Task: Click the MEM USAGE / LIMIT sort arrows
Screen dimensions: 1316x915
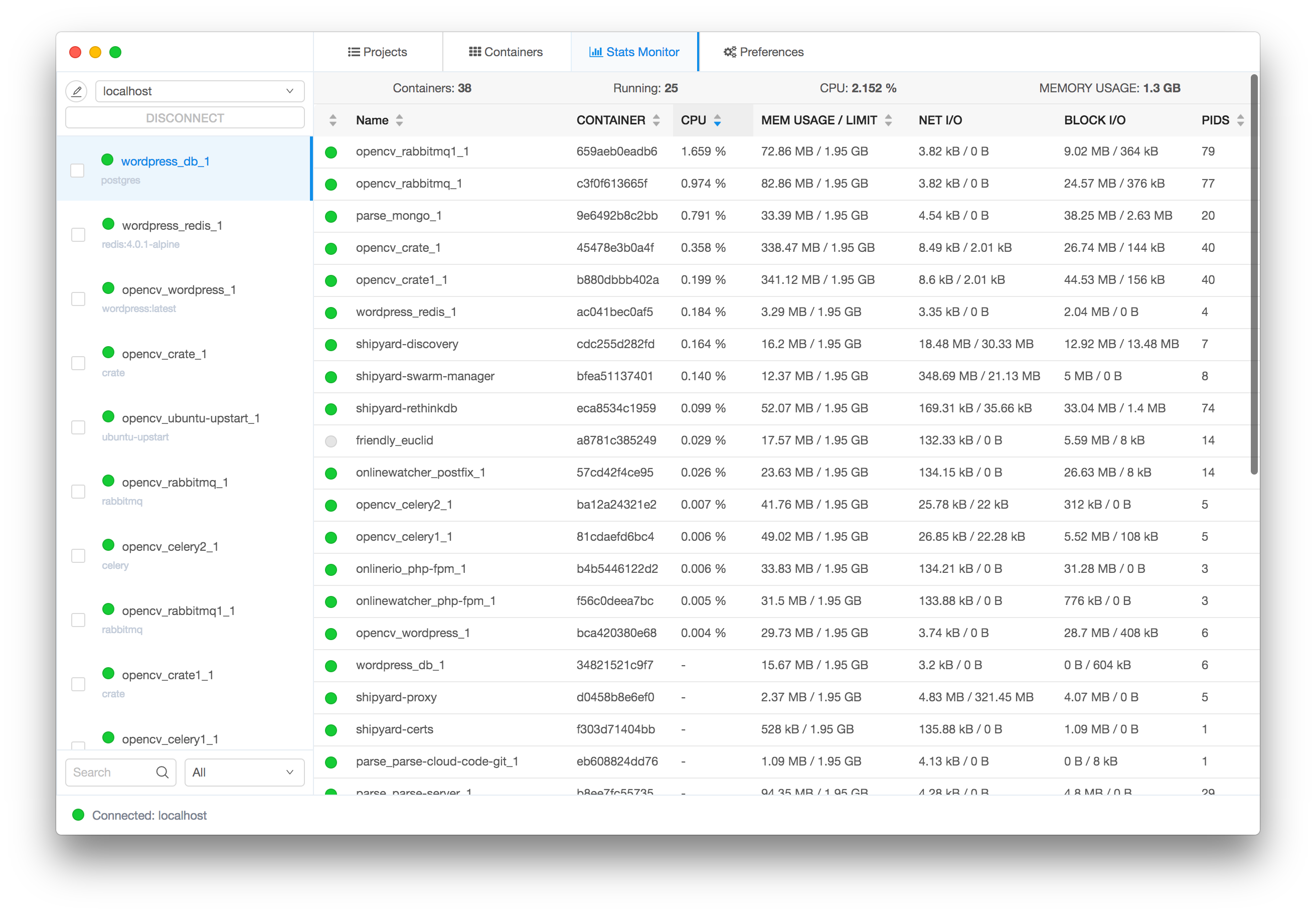Action: 888,120
